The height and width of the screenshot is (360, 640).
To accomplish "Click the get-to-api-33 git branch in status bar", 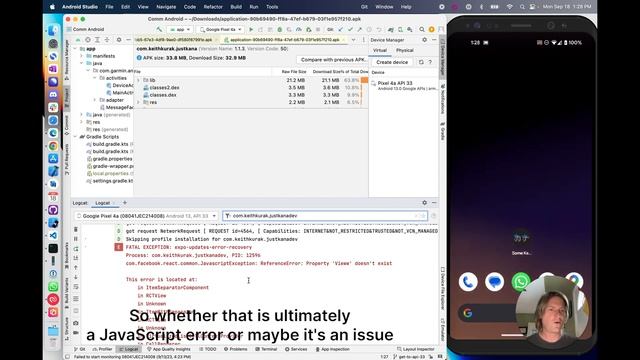I will [409, 357].
